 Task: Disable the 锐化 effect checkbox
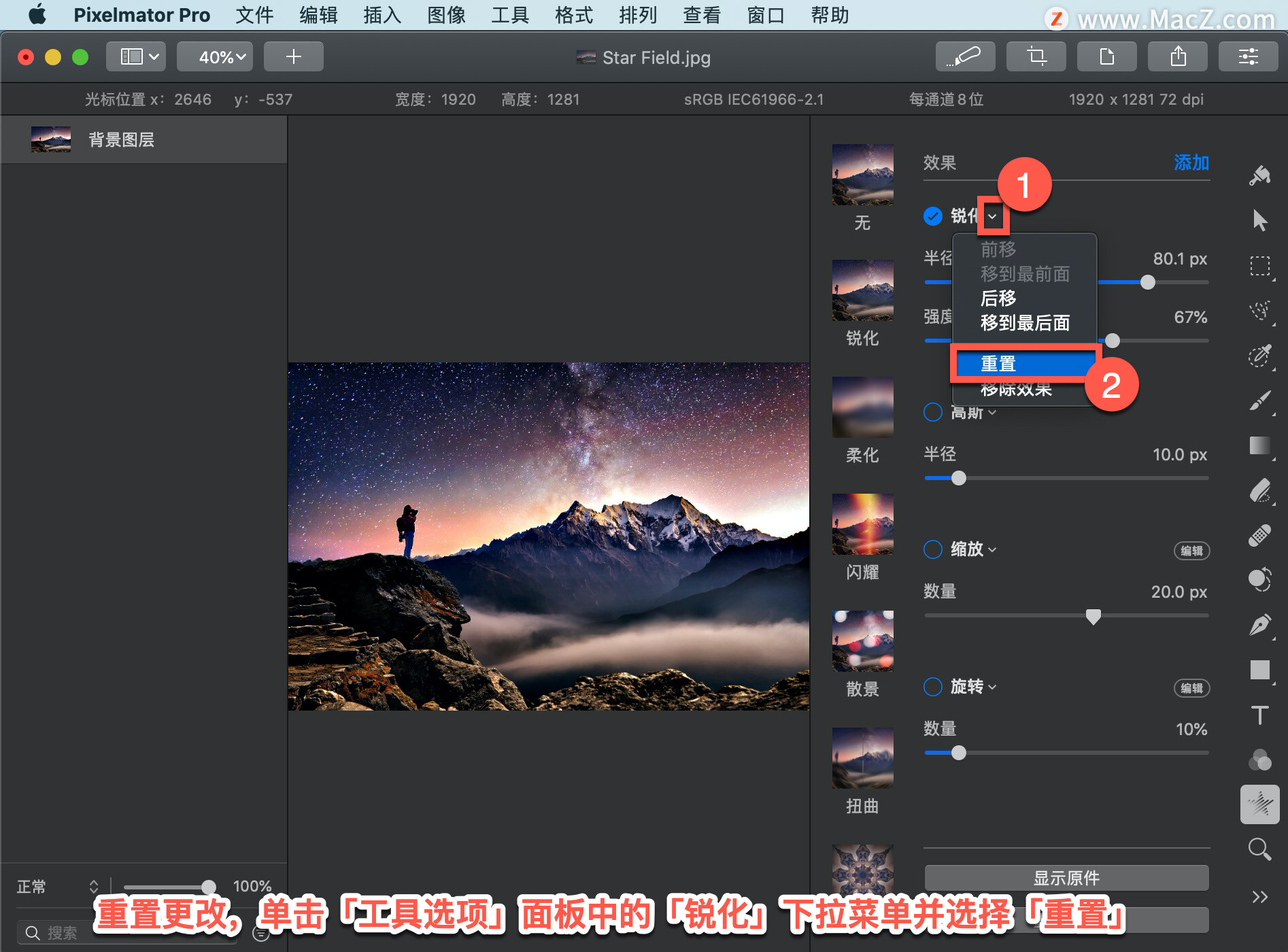933,216
